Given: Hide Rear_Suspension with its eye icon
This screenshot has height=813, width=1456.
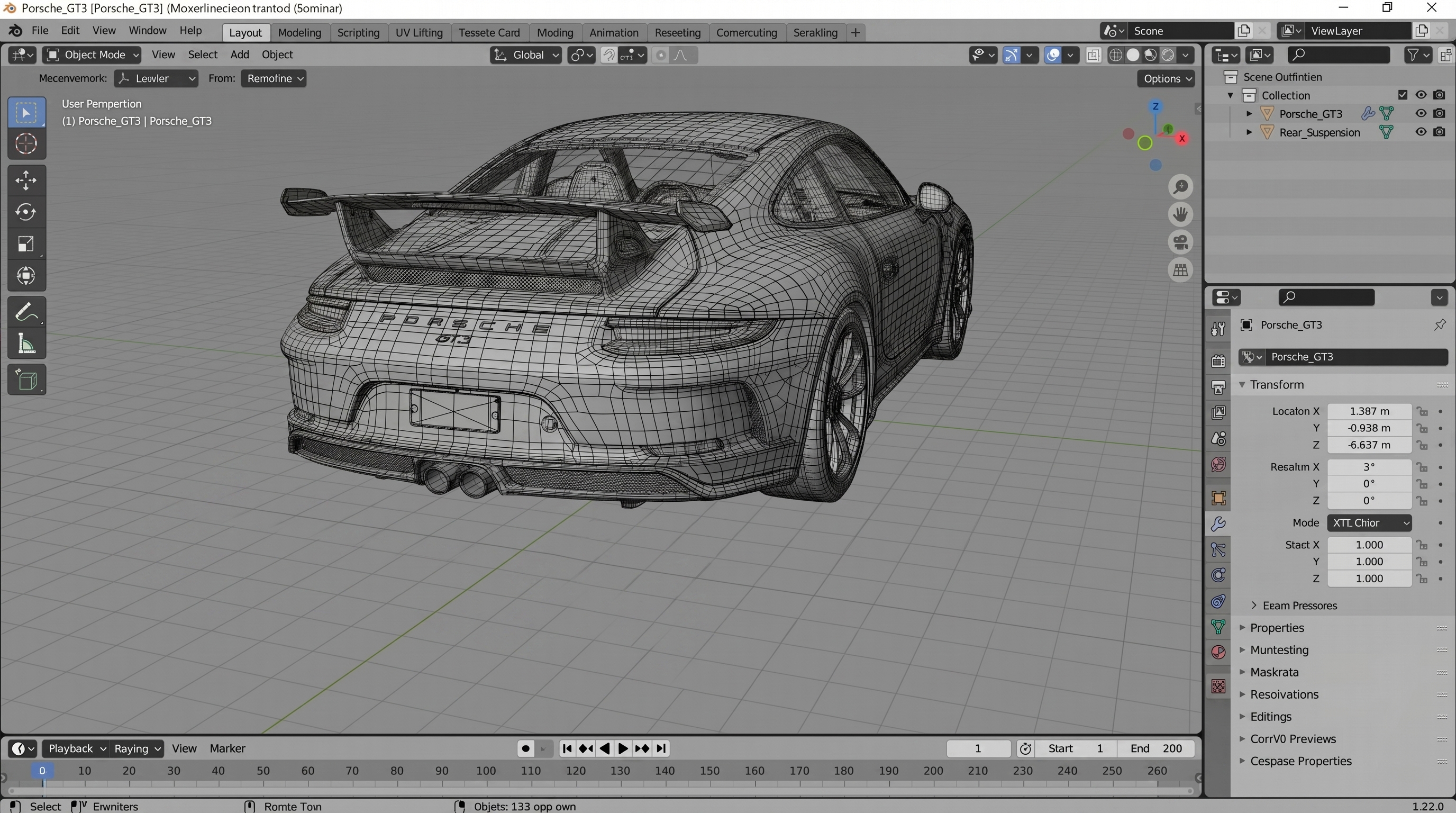Looking at the screenshot, I should (x=1421, y=132).
